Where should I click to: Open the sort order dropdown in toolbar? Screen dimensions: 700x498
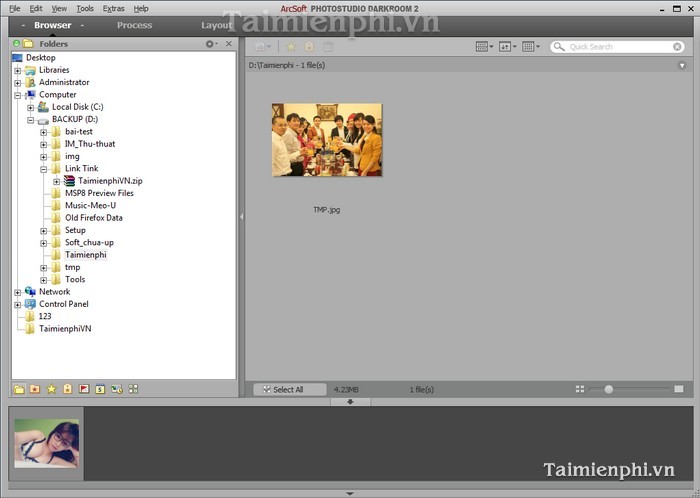click(506, 47)
